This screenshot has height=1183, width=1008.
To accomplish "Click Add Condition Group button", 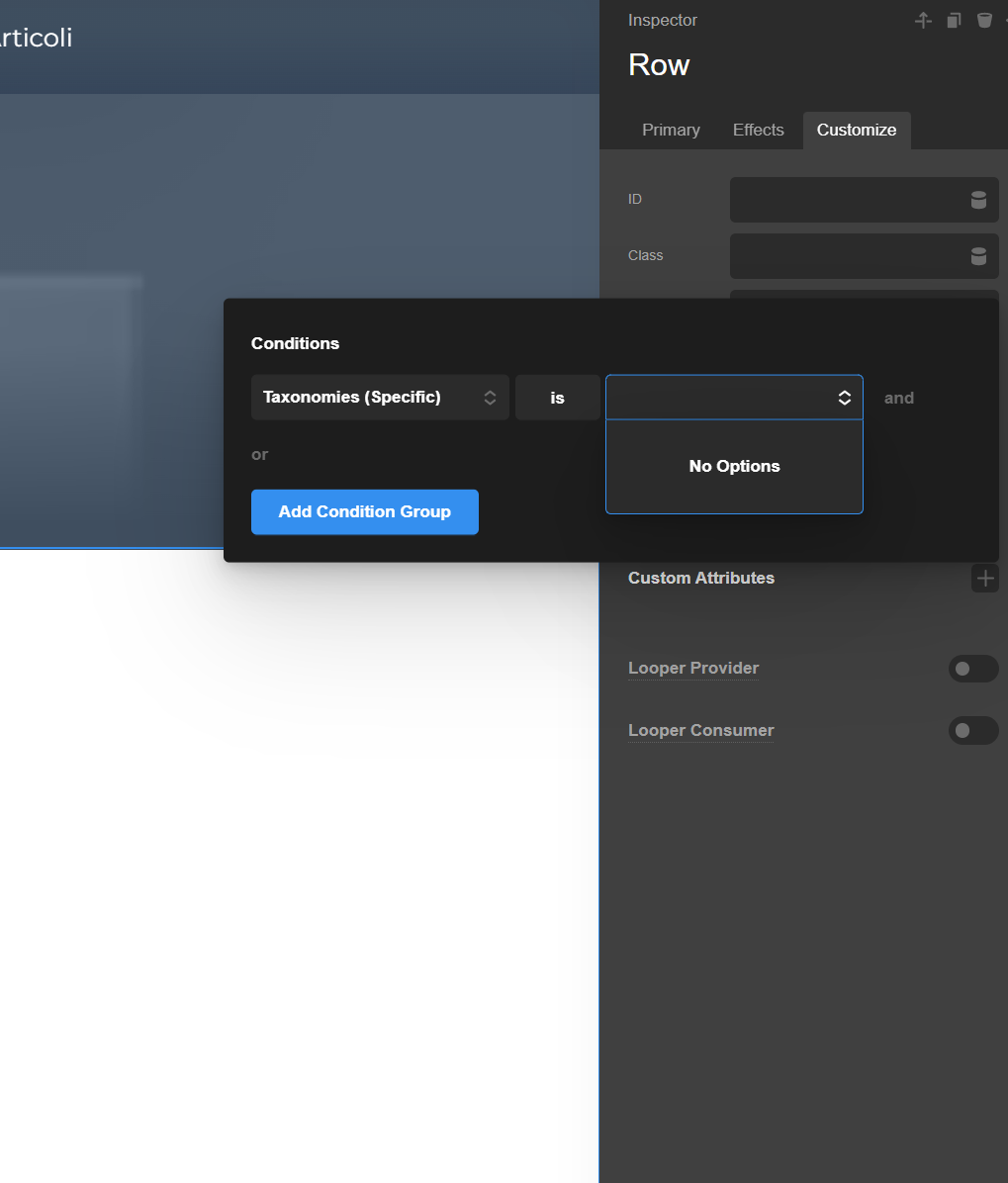I will 364,512.
